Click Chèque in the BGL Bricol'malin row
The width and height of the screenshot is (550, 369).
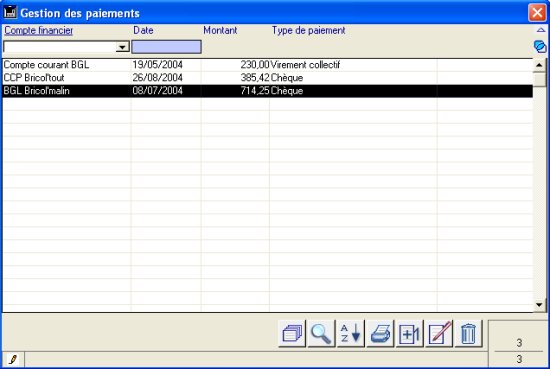pyautogui.click(x=287, y=91)
